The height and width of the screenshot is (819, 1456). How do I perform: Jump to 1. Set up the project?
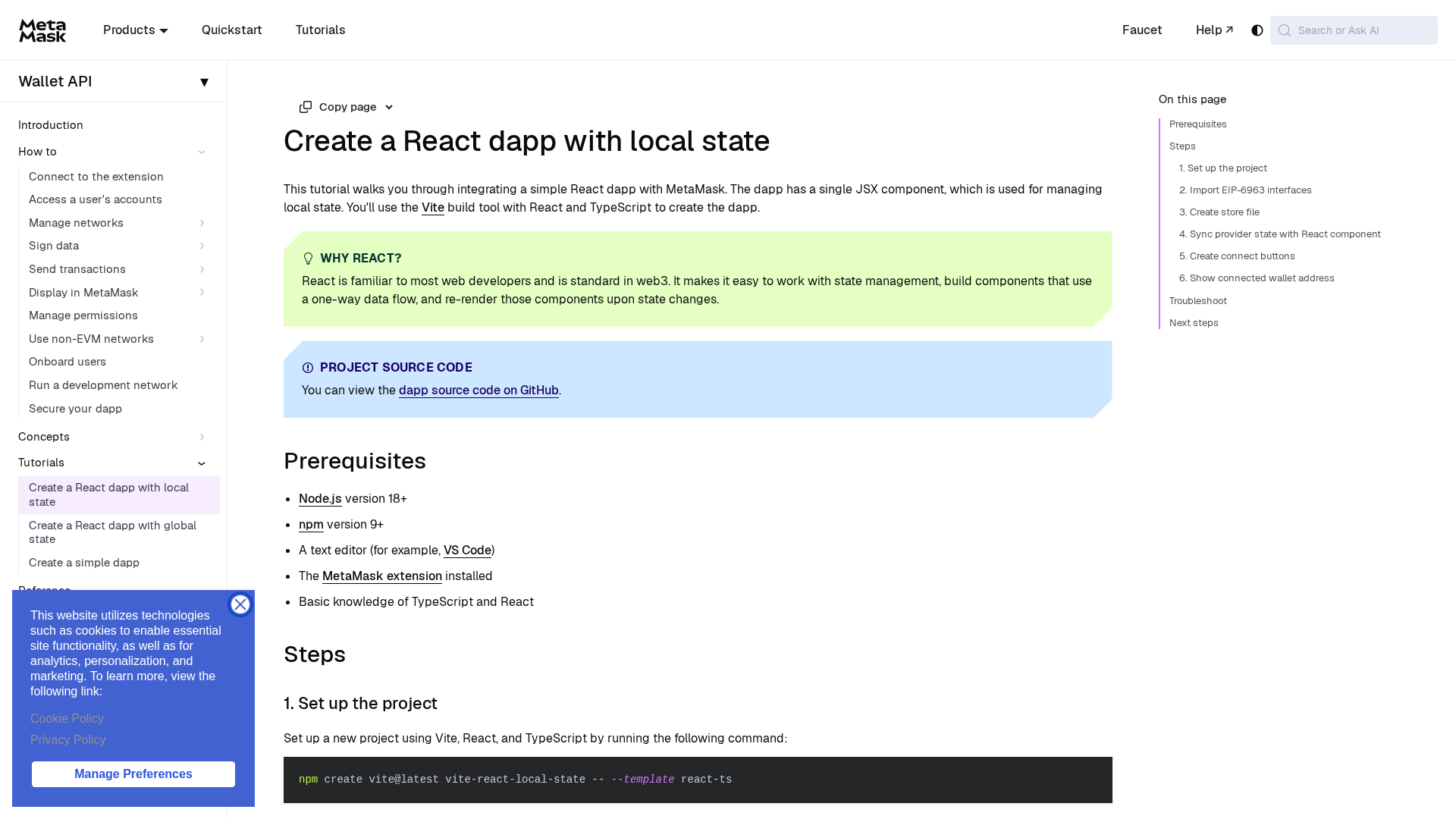click(x=1223, y=168)
